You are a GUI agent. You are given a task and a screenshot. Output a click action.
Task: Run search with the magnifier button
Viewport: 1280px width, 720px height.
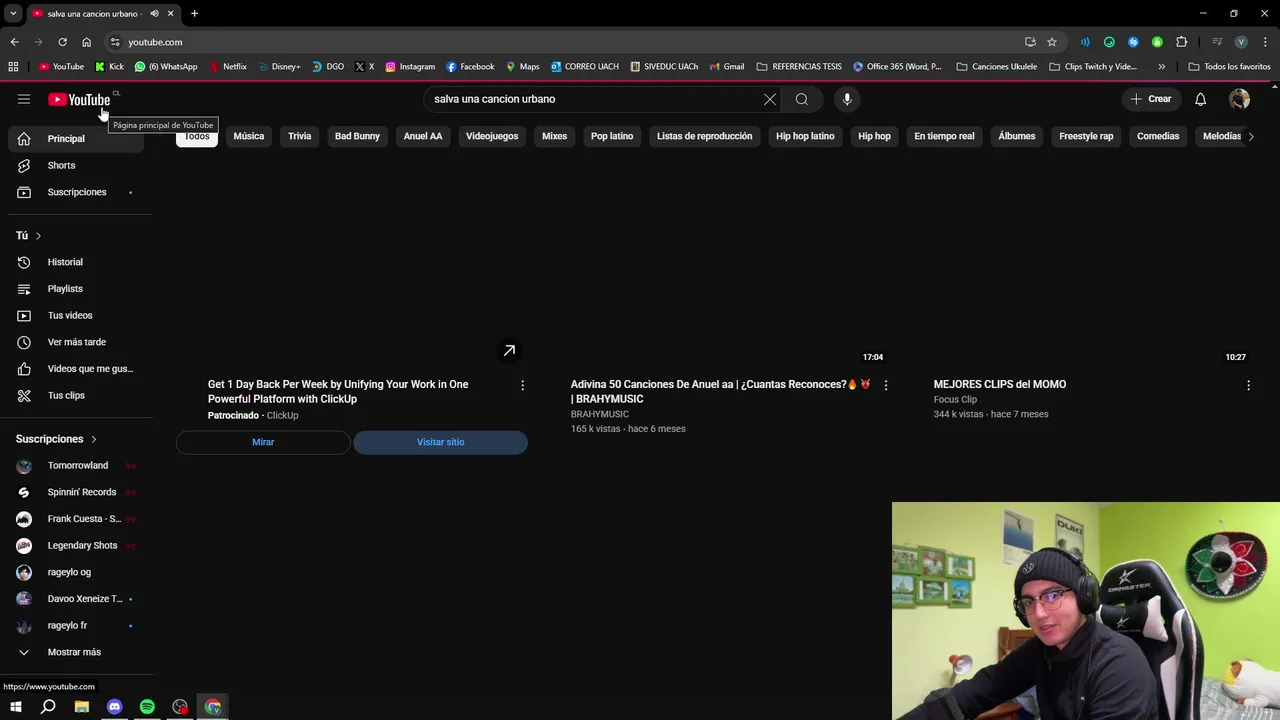(802, 99)
